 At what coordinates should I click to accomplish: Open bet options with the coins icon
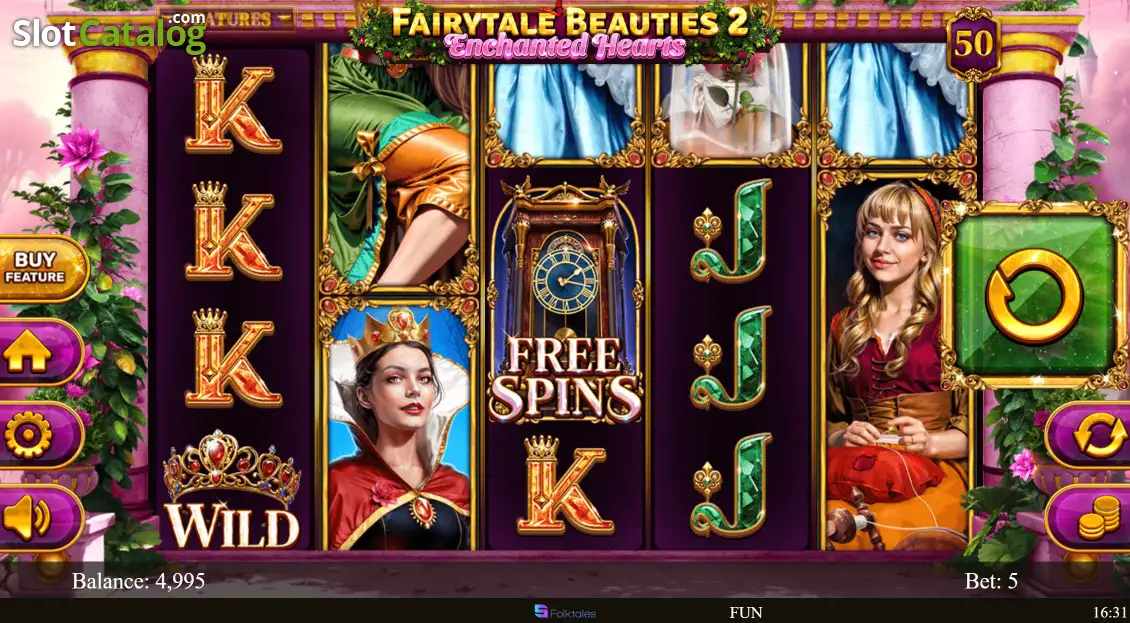point(1090,518)
